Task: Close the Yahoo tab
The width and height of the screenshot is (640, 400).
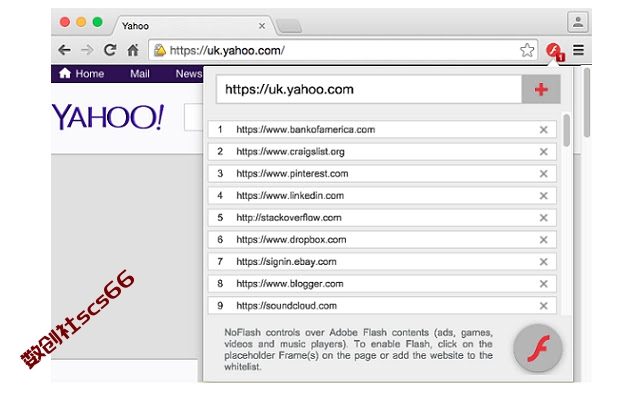Action: 262,26
